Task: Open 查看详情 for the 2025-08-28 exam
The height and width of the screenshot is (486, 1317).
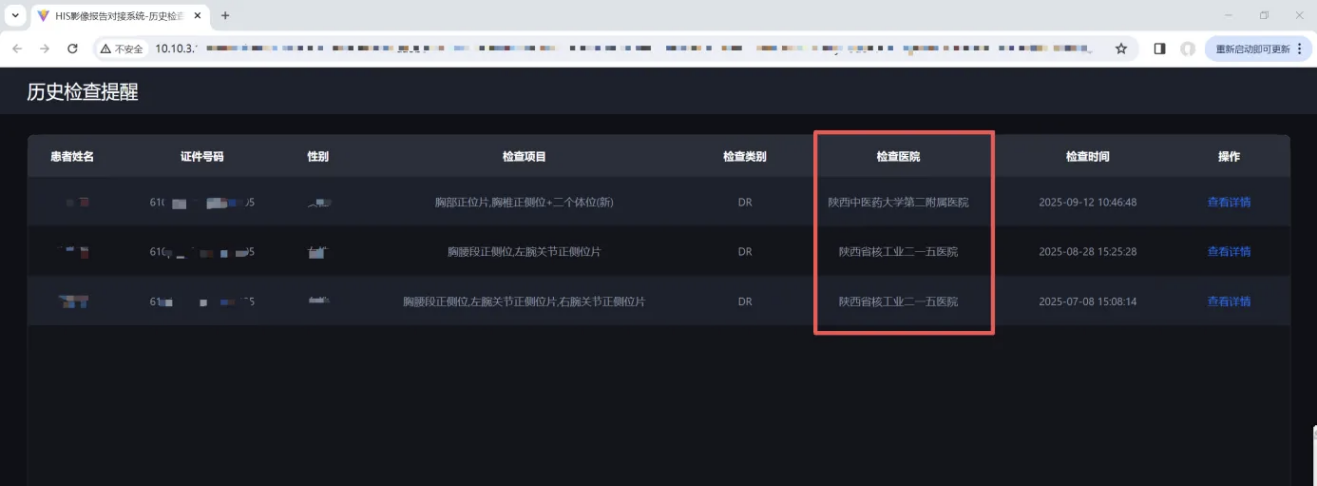Action: 1228,252
